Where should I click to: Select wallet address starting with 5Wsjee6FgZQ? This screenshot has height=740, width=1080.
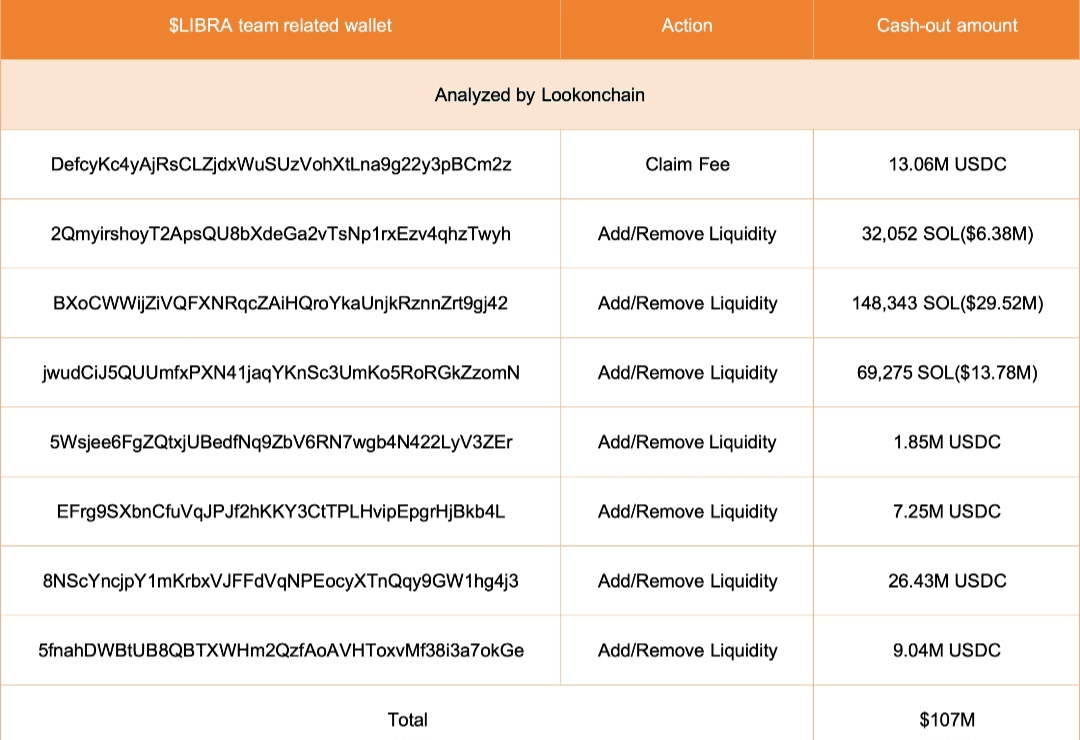click(x=281, y=442)
